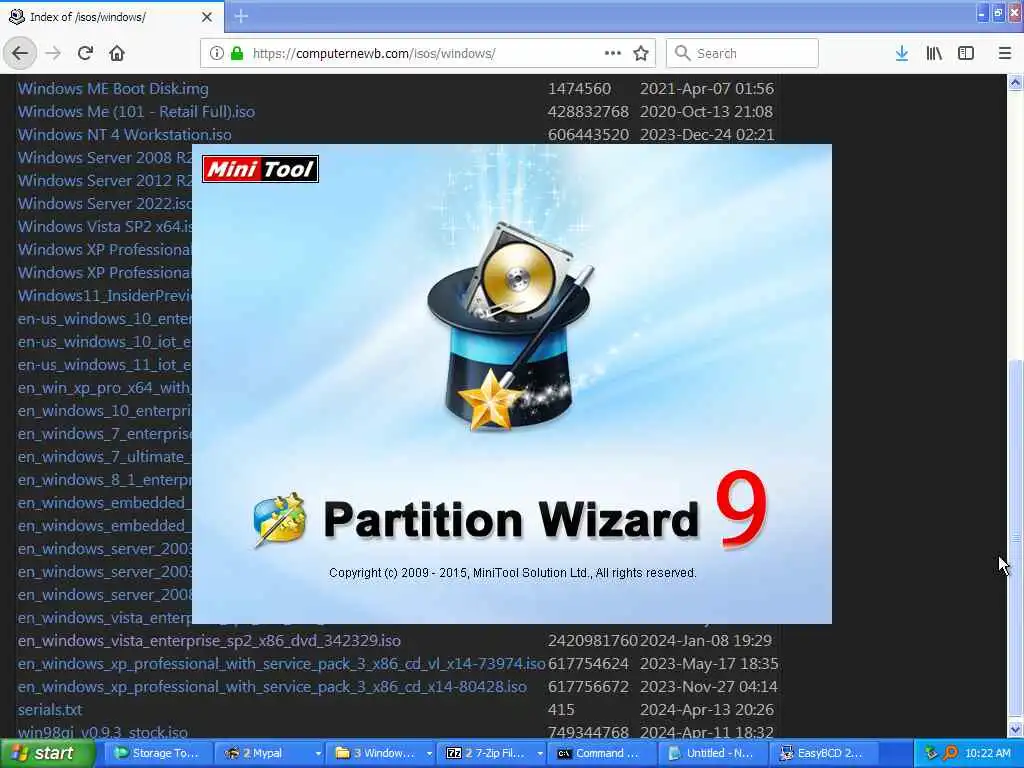
Task: Select the Index of /isos/windows/ tab
Action: pyautogui.click(x=111, y=17)
